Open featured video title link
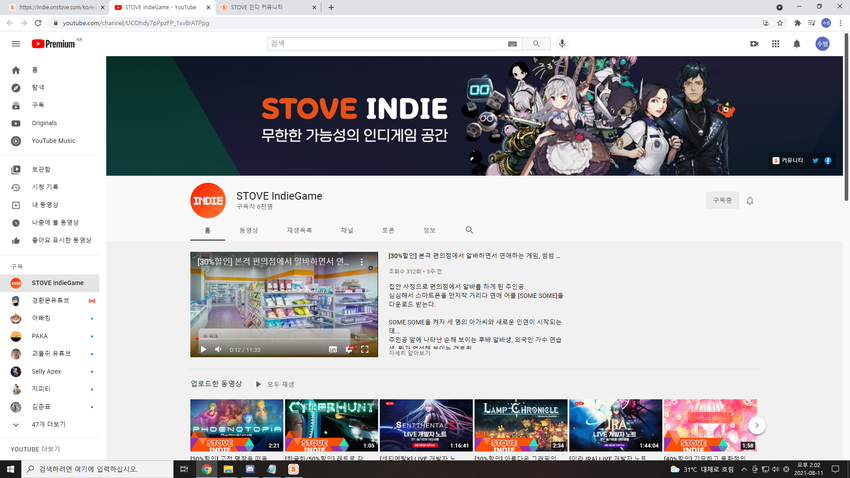850x478 pixels. click(x=474, y=256)
